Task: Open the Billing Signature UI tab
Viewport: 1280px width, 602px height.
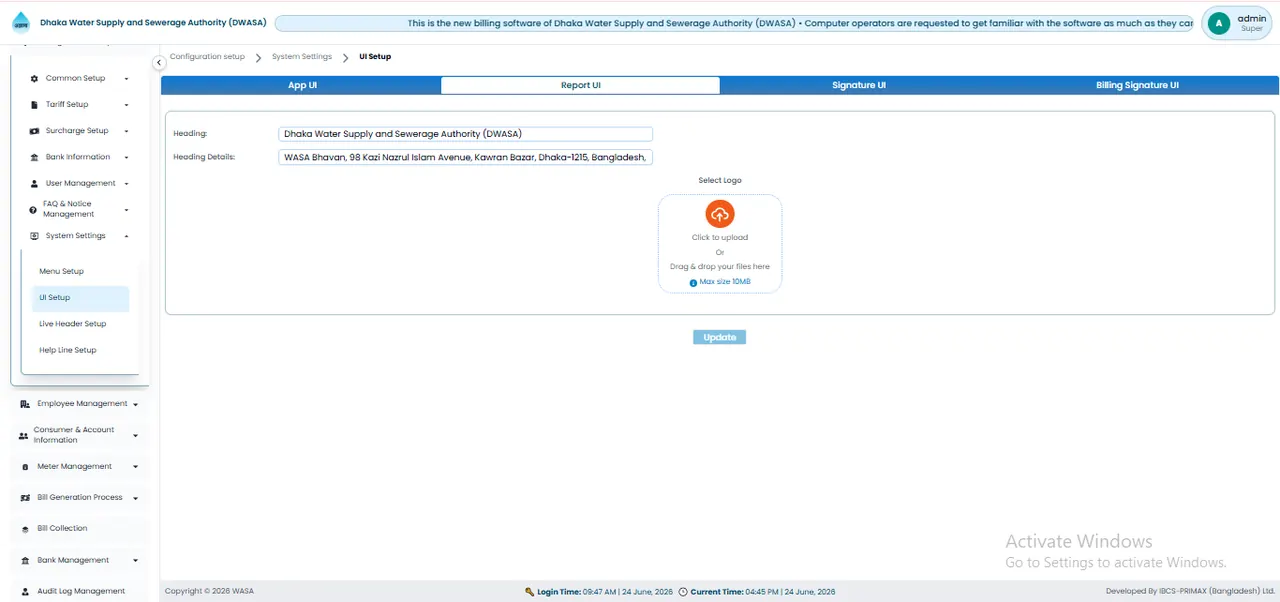Action: (1137, 85)
